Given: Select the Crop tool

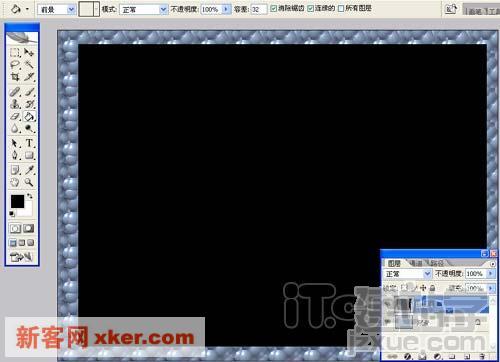Looking at the screenshot, I should click(x=15, y=77).
